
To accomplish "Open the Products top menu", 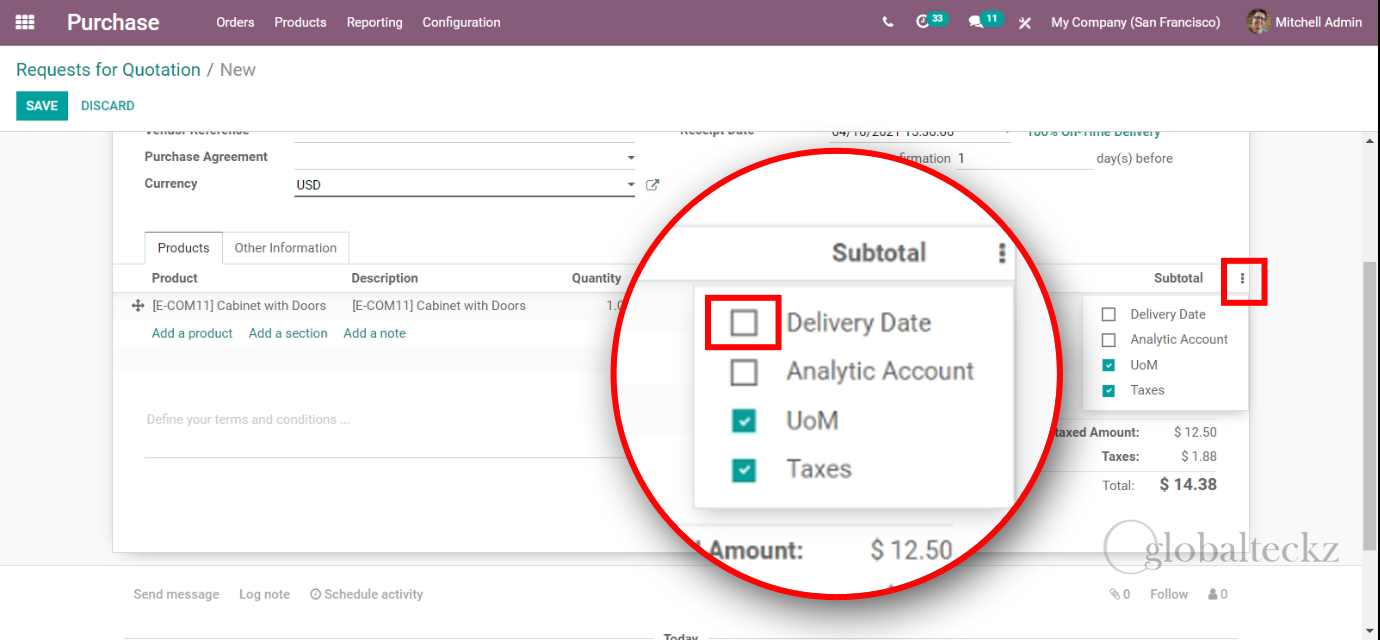I will pos(300,22).
